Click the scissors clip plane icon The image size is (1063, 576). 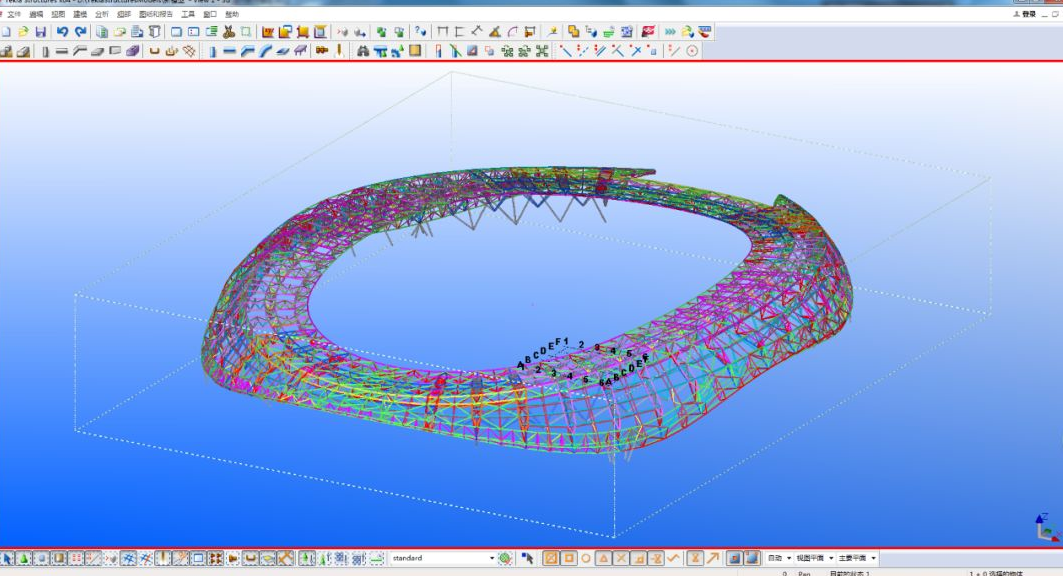point(228,32)
